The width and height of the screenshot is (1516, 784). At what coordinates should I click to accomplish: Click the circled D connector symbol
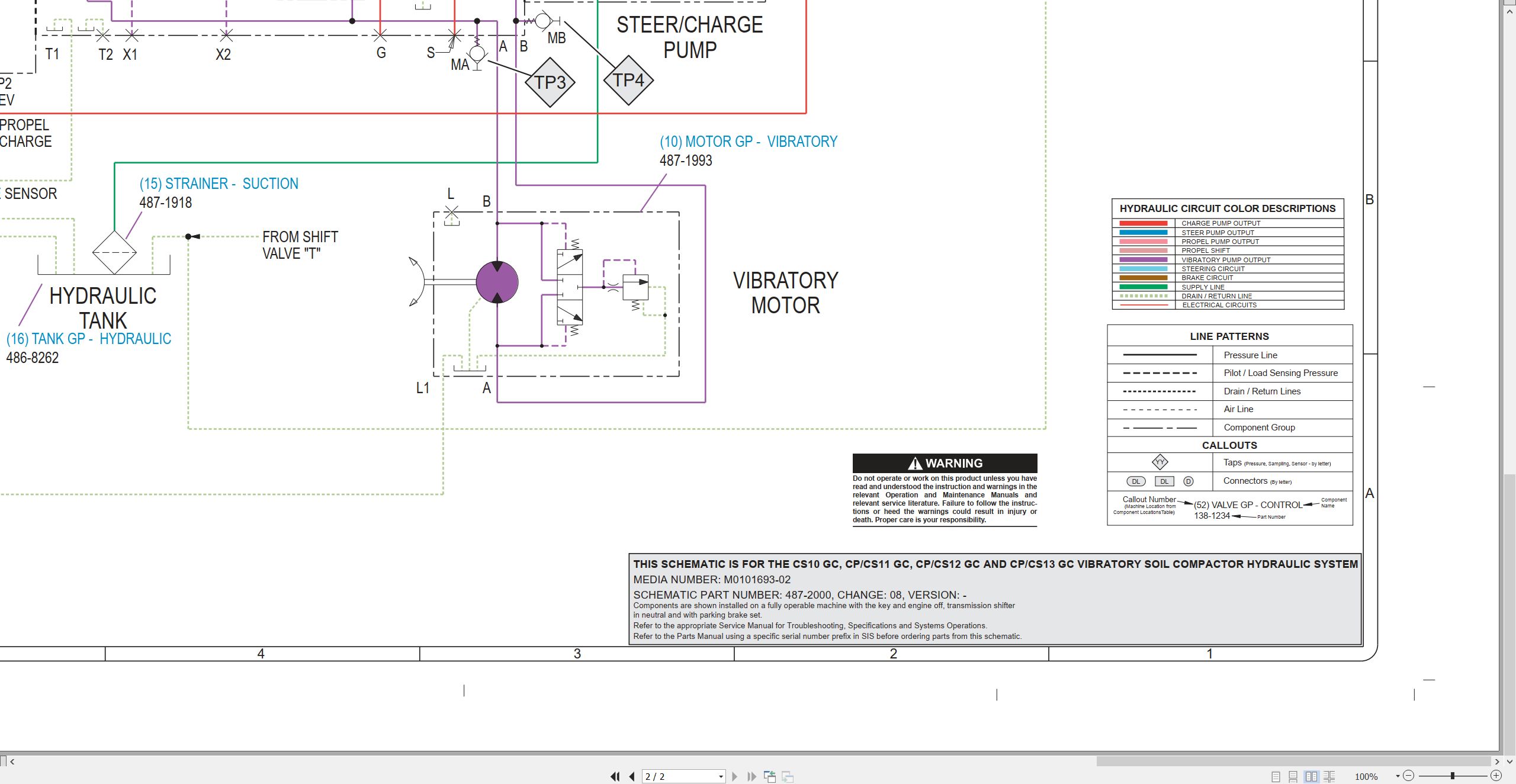[x=1189, y=481]
